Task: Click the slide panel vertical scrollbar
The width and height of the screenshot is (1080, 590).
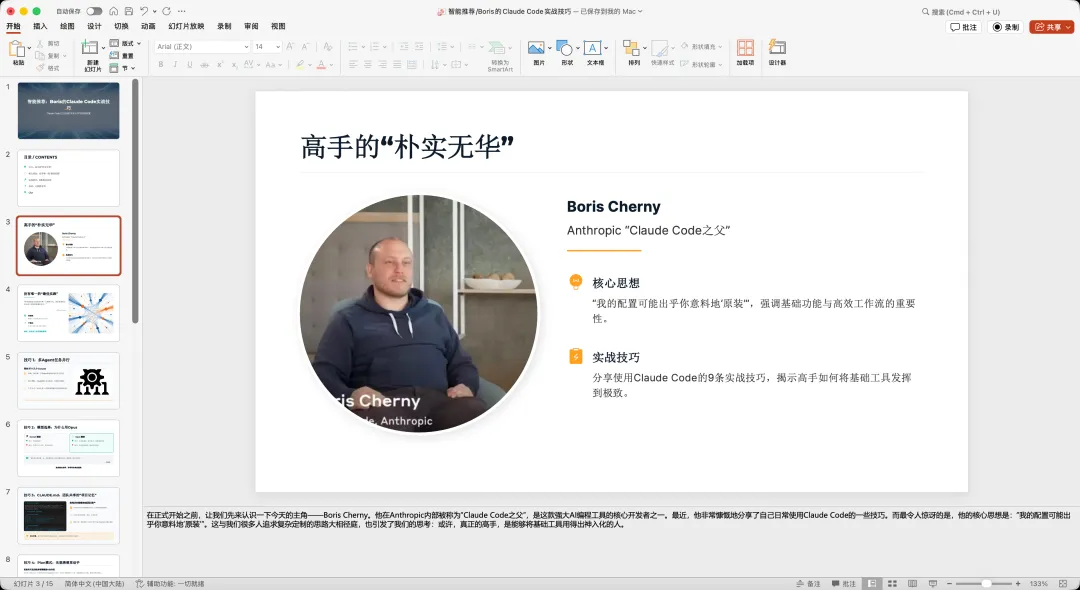Action: click(x=136, y=201)
